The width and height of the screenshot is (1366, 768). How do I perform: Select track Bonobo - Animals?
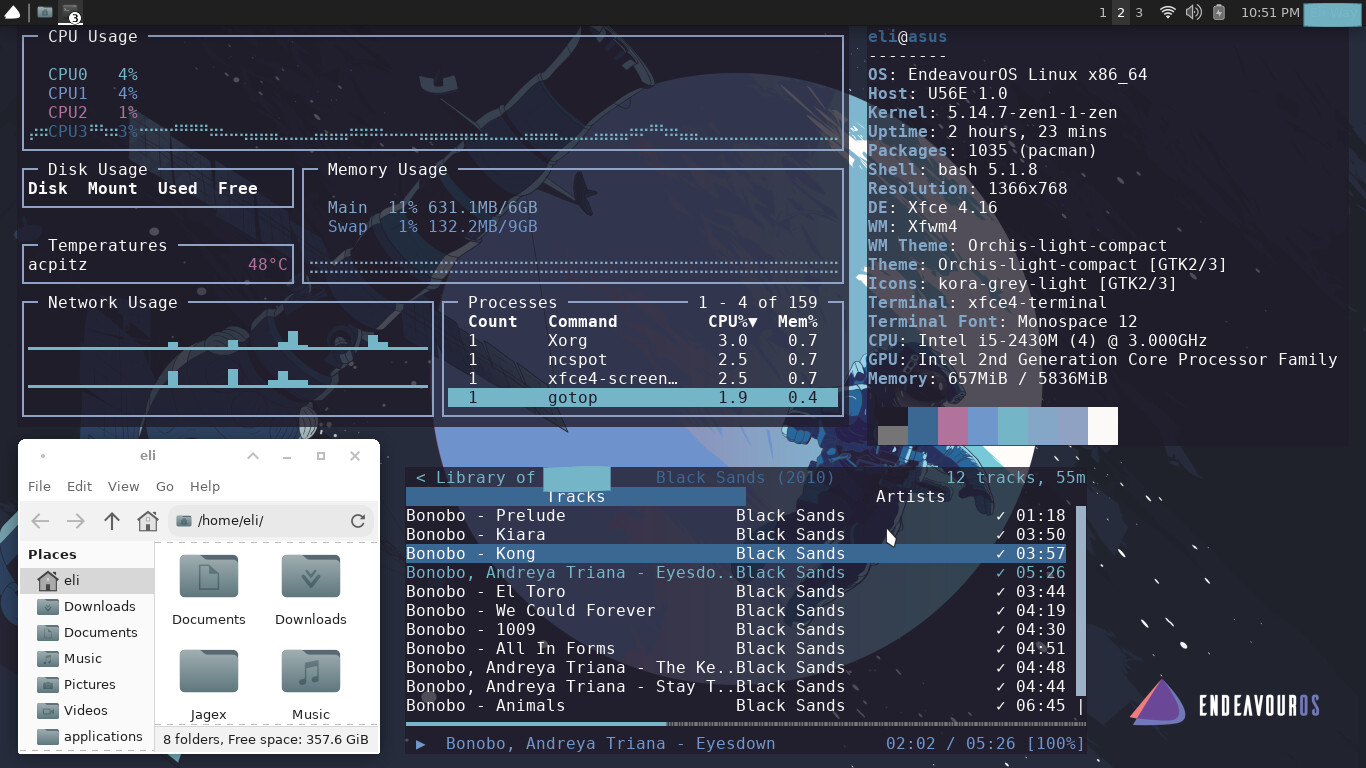coord(736,706)
